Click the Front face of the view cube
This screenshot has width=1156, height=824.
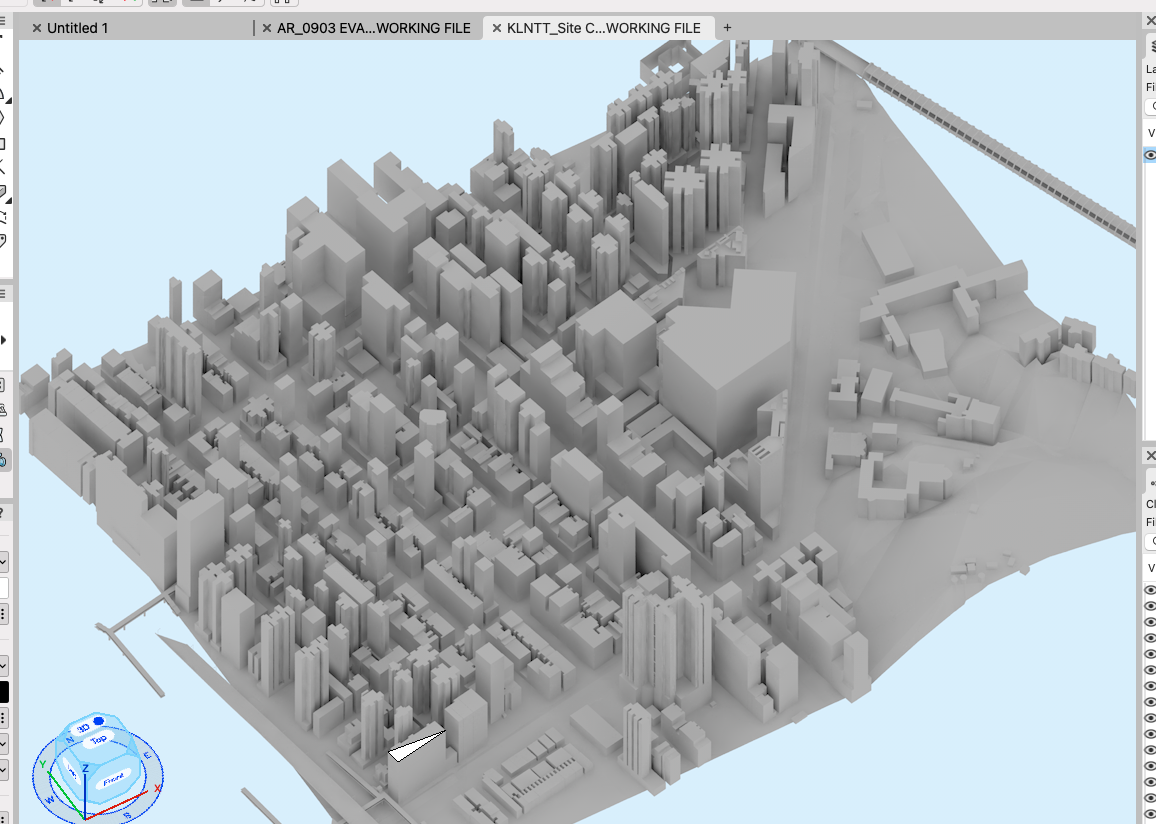(x=112, y=778)
